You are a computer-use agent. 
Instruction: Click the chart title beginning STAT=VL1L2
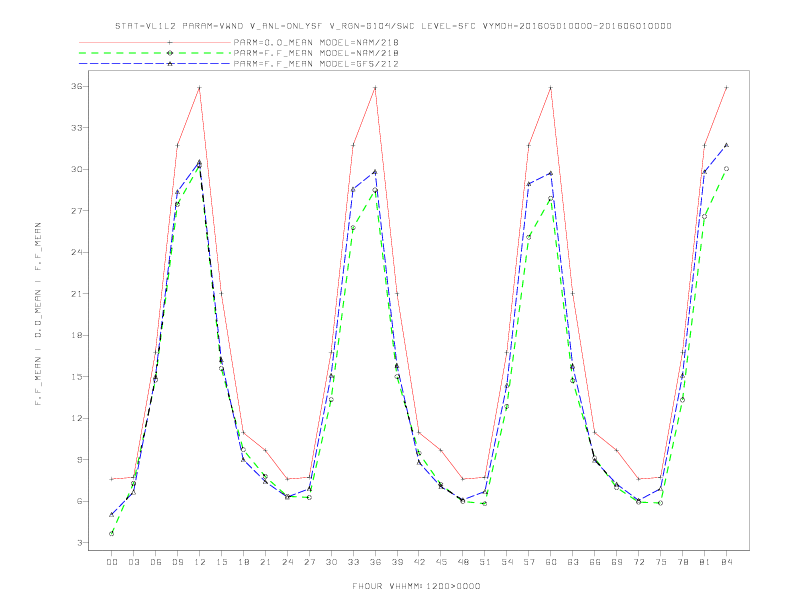[393, 26]
